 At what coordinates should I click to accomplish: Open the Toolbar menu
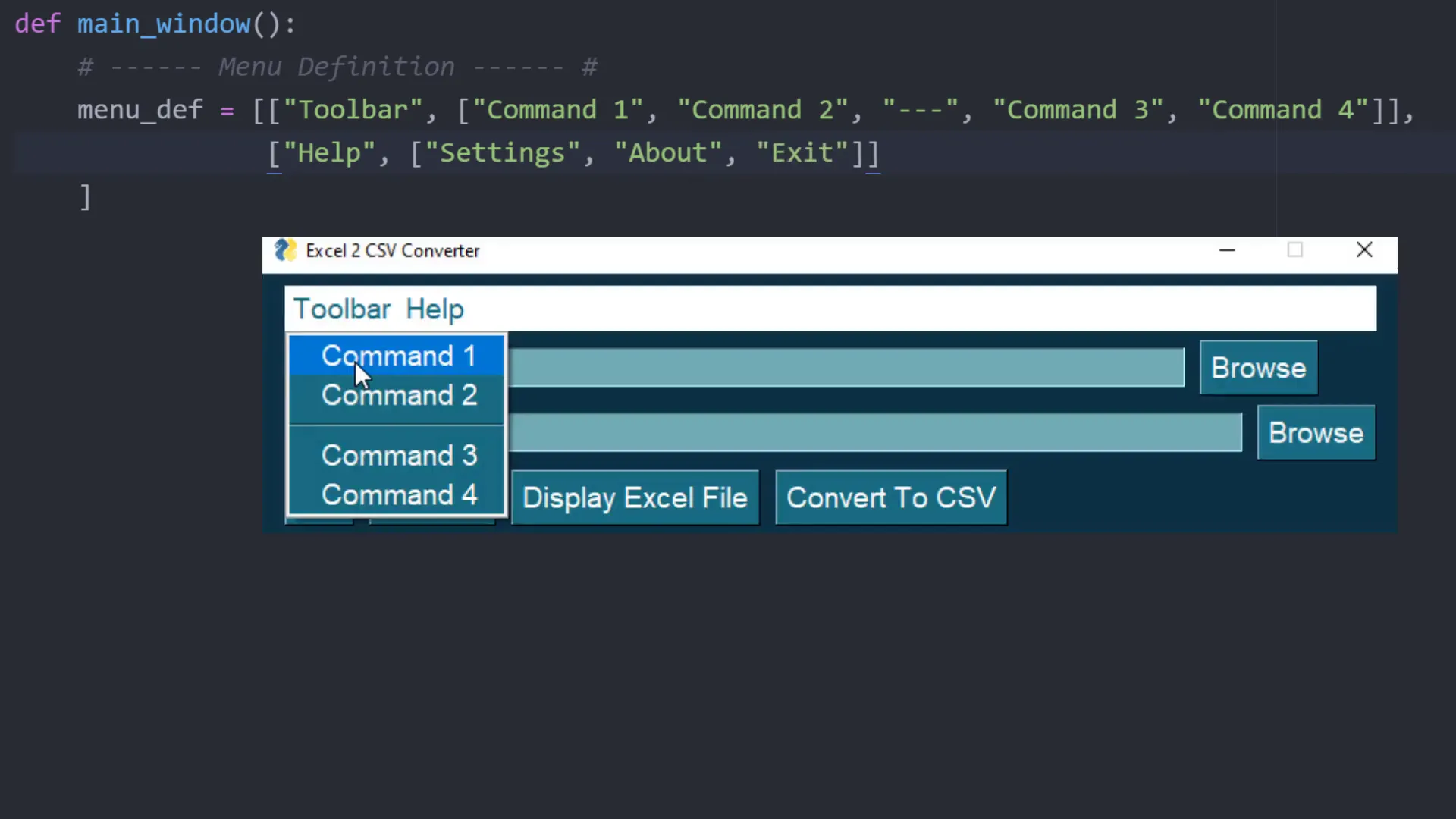click(x=341, y=309)
